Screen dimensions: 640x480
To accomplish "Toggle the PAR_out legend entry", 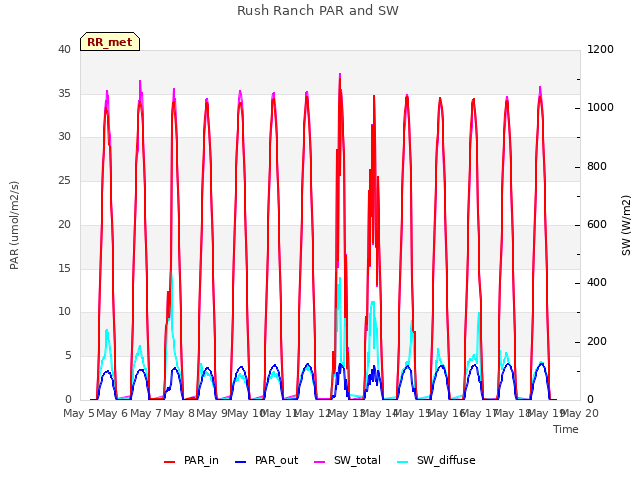I will tap(267, 461).
